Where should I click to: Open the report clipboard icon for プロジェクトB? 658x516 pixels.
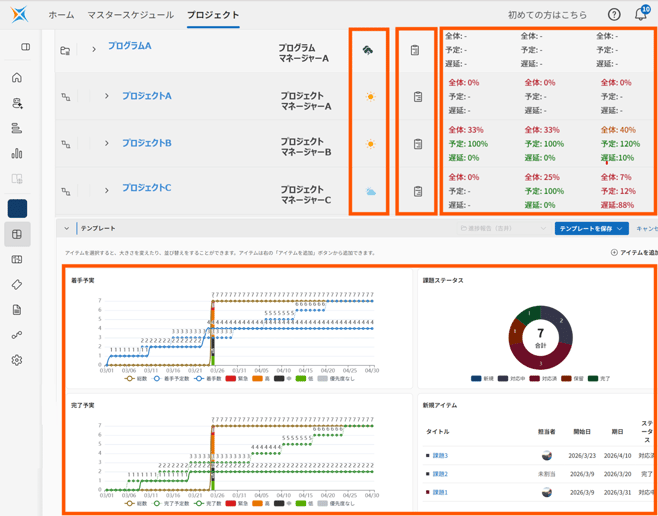pos(418,144)
